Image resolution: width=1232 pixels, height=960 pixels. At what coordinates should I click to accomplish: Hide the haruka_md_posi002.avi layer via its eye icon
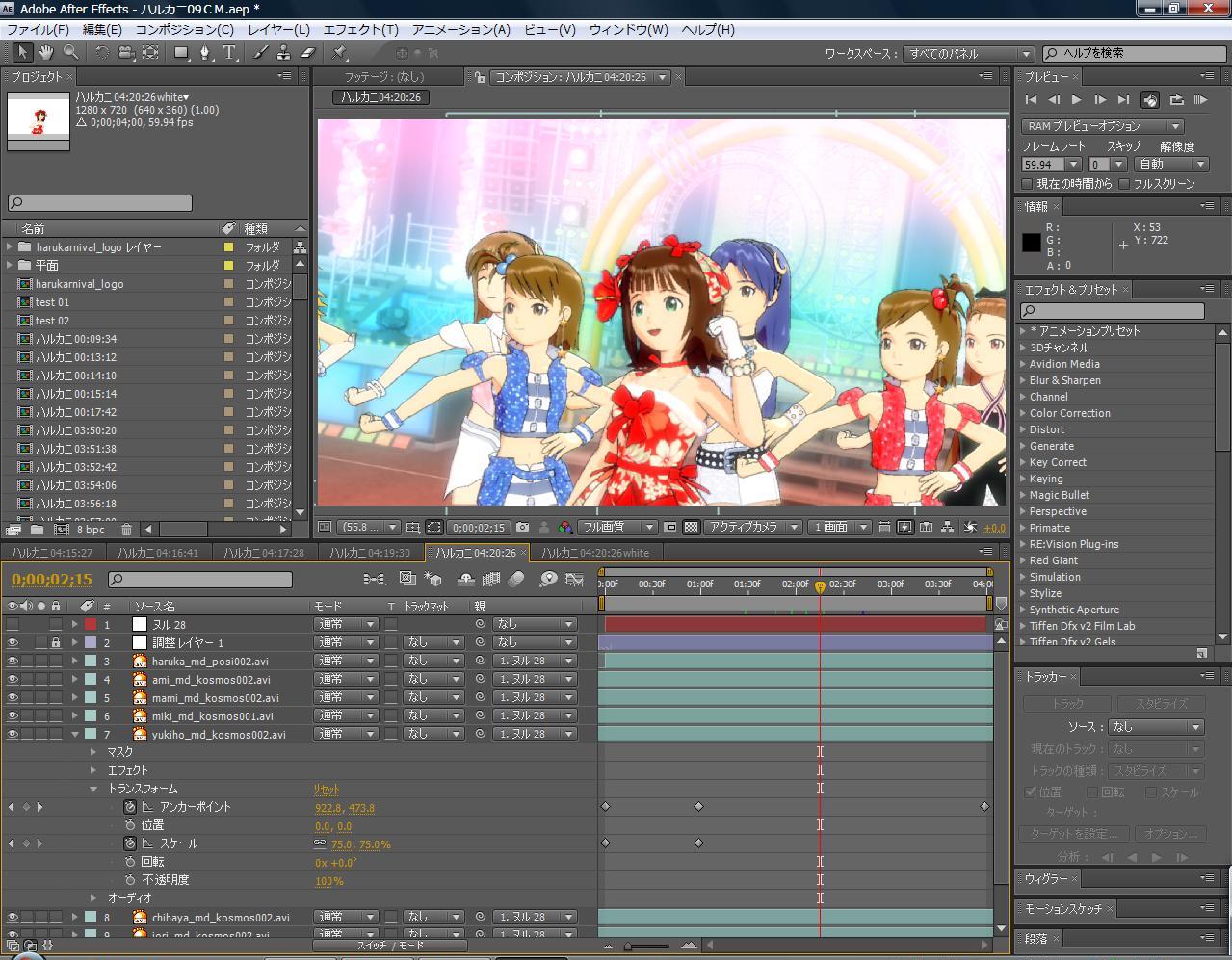pyautogui.click(x=13, y=662)
